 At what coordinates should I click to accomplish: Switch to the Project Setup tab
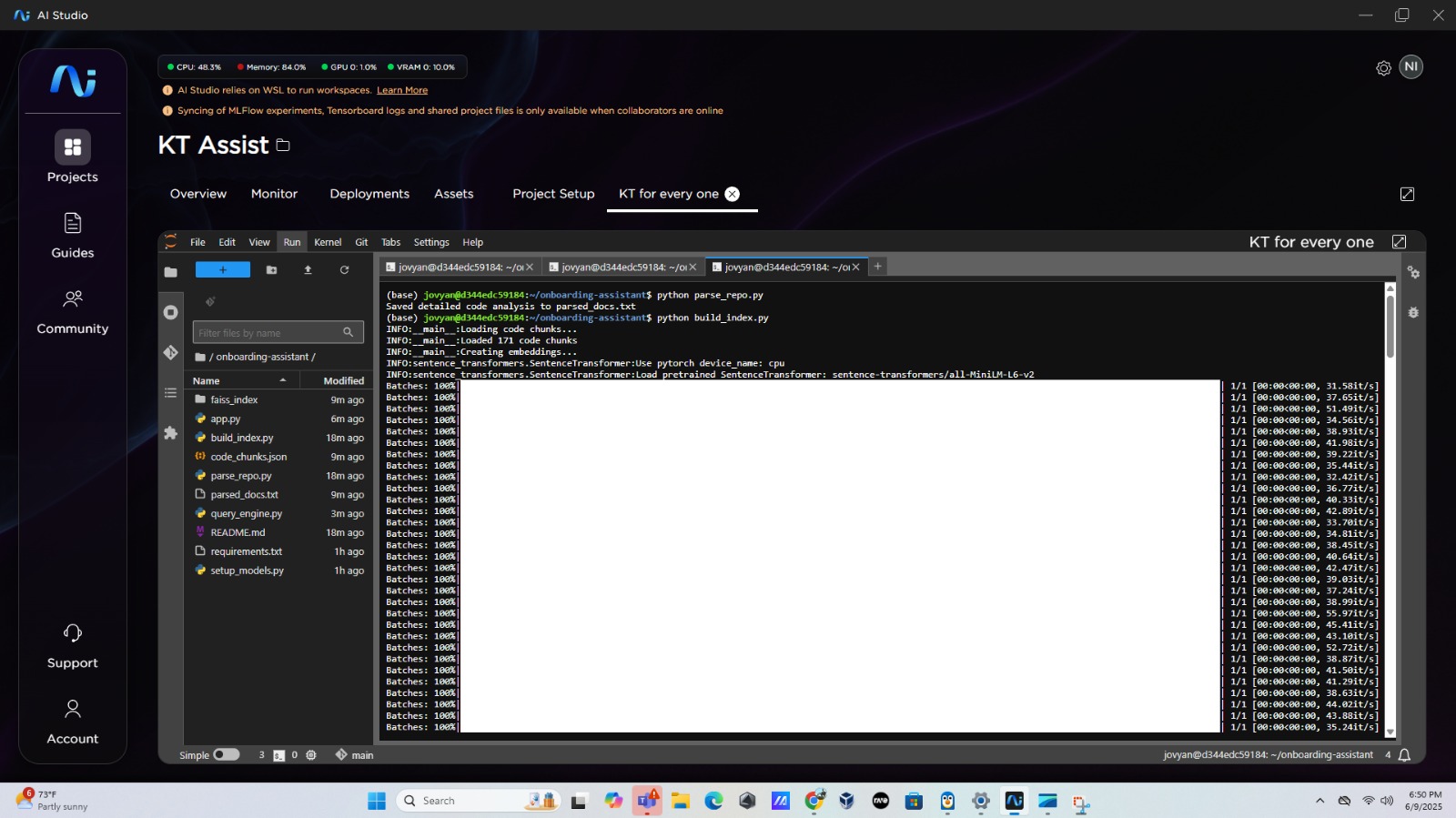click(x=553, y=194)
